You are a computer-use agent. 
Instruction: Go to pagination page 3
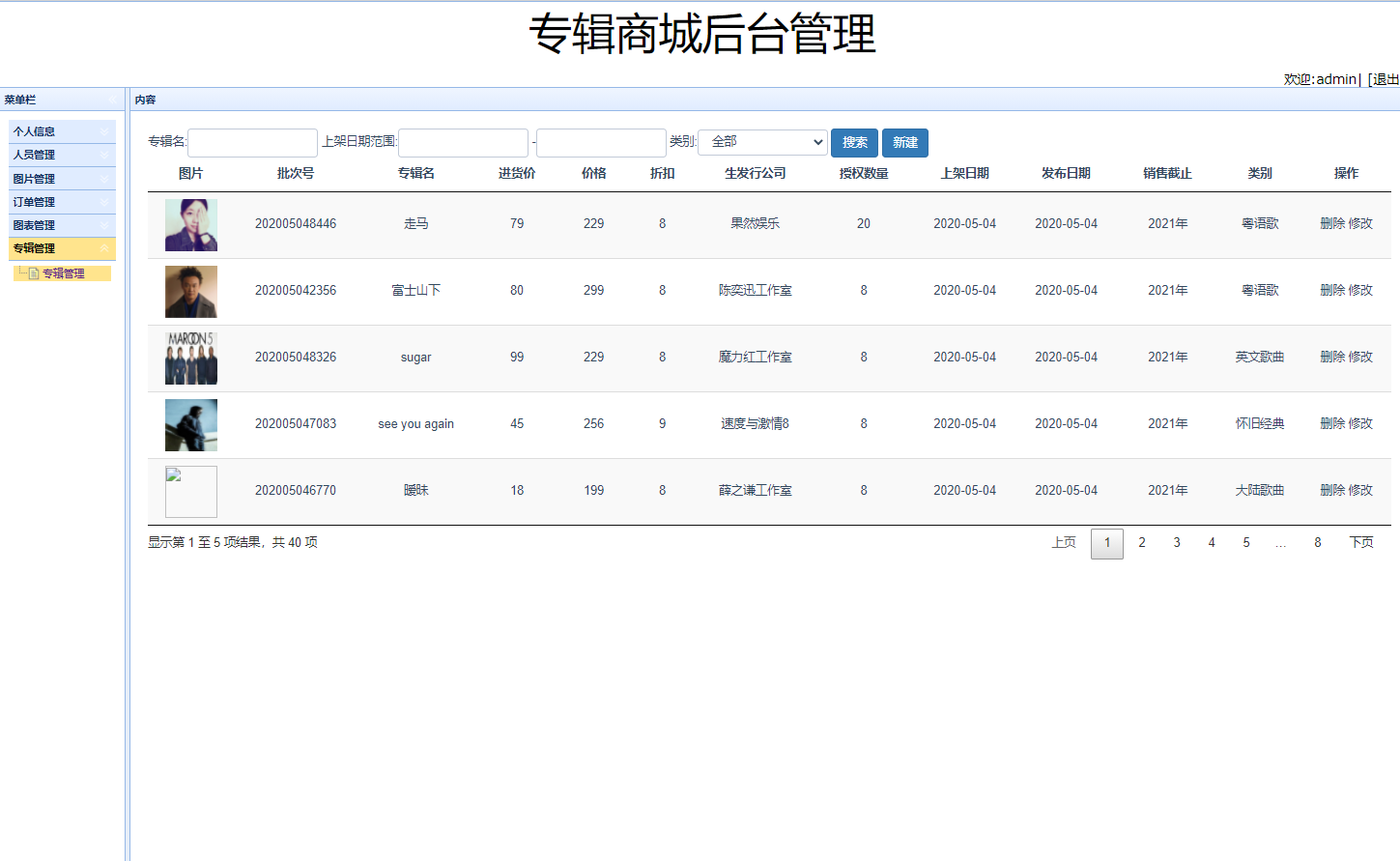(1177, 543)
